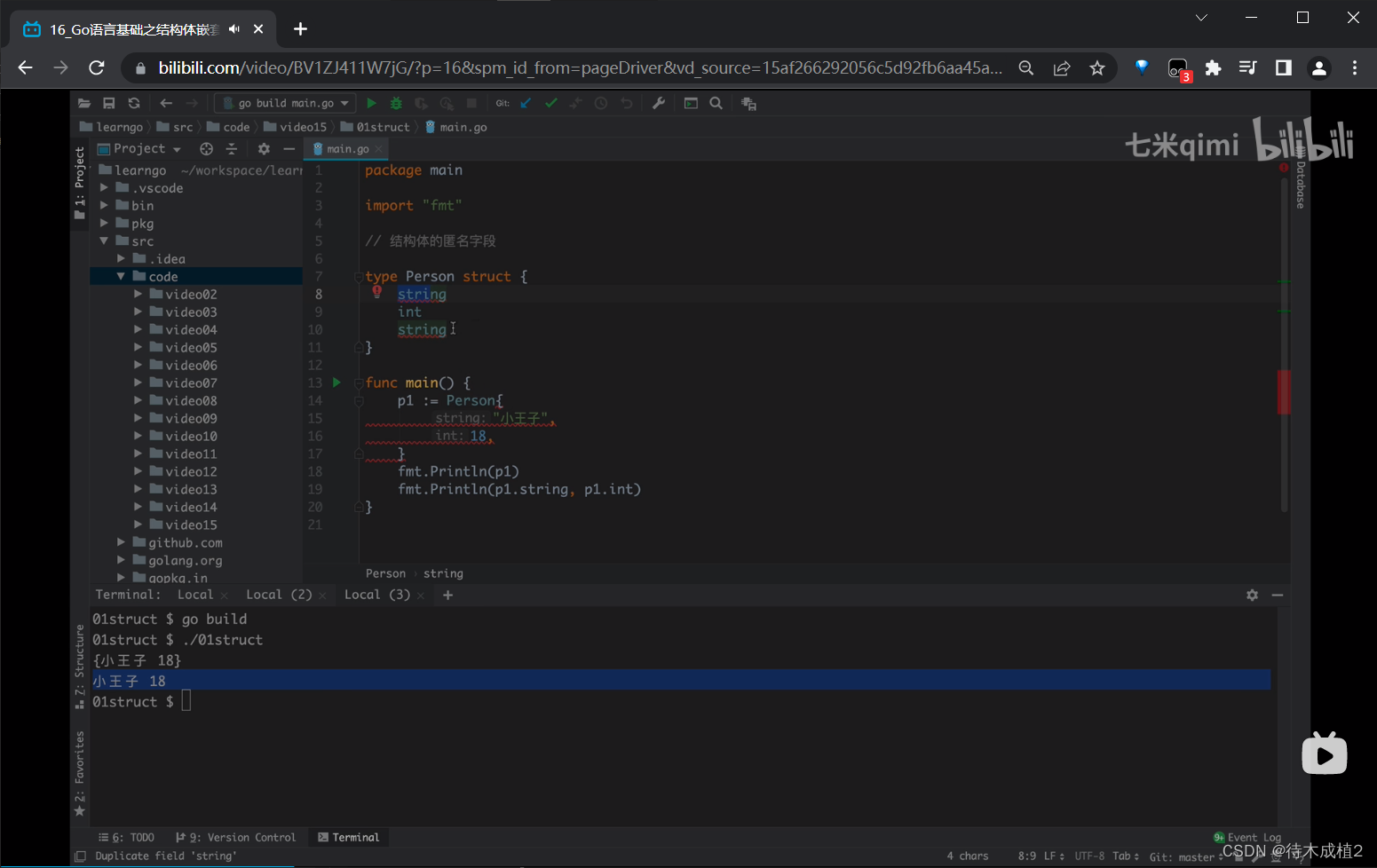Fold func main at line 13
1377x868 pixels.
coord(359,383)
